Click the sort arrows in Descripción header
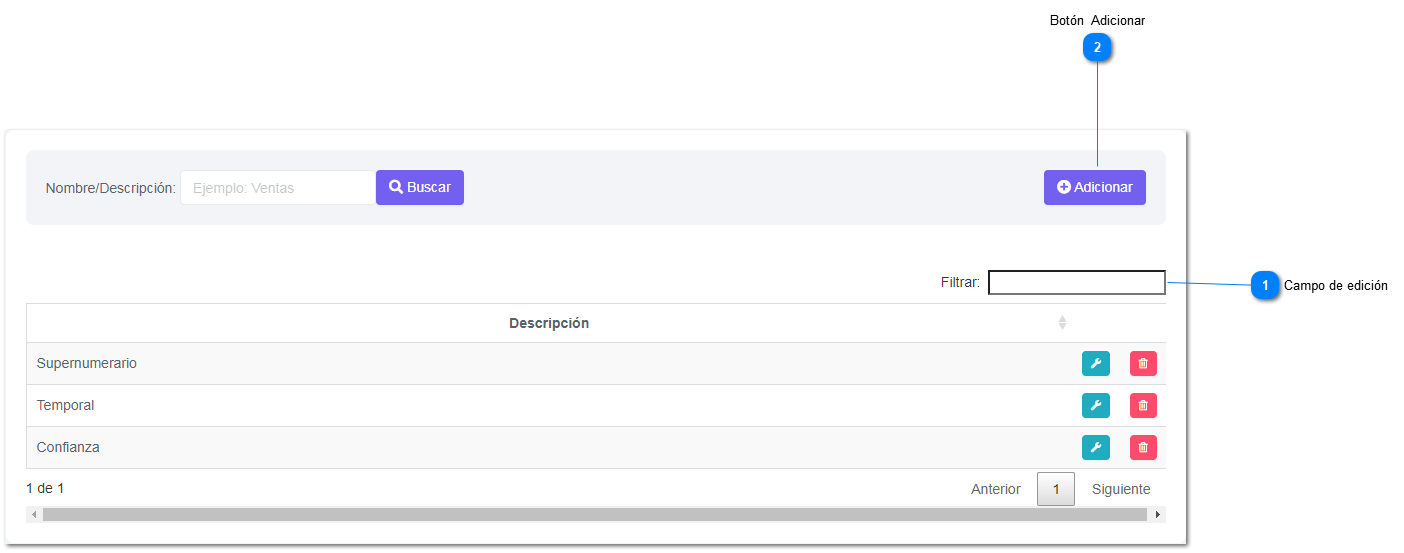Image resolution: width=1404 pixels, height=553 pixels. 1062,323
